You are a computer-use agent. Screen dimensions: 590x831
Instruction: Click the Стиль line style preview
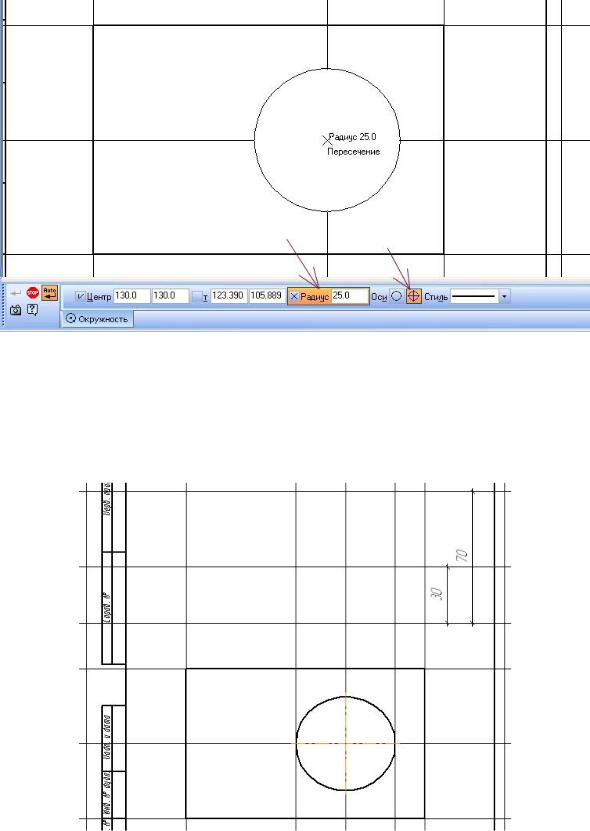pos(475,296)
